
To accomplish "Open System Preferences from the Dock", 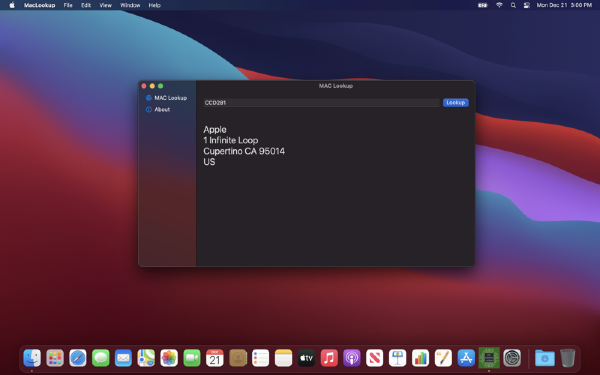I will [x=512, y=358].
